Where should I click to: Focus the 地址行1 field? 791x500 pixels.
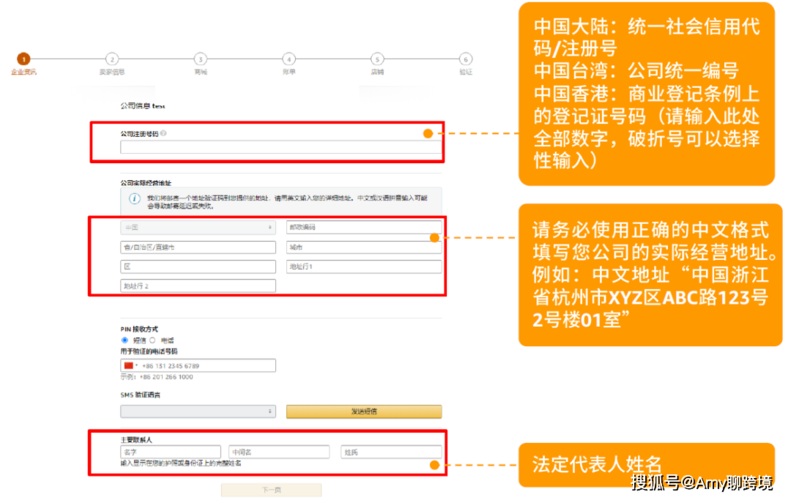364,266
